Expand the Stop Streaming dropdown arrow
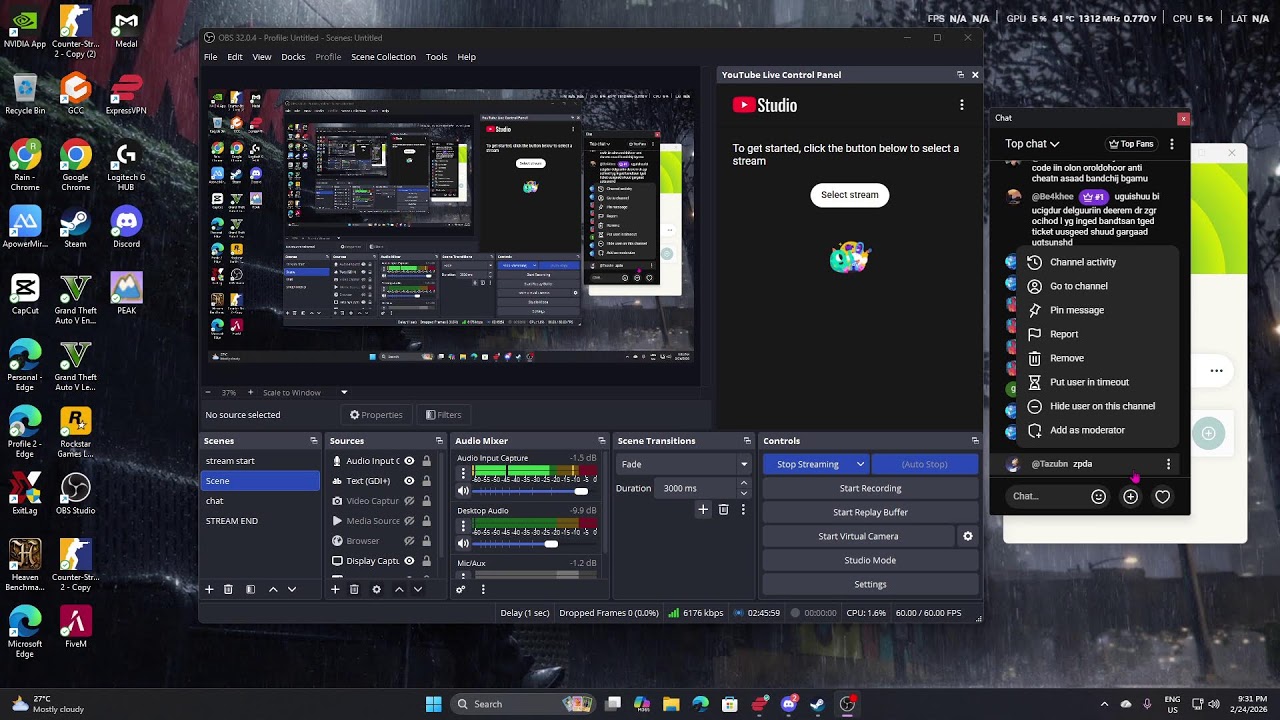This screenshot has height=720, width=1280. [860, 464]
